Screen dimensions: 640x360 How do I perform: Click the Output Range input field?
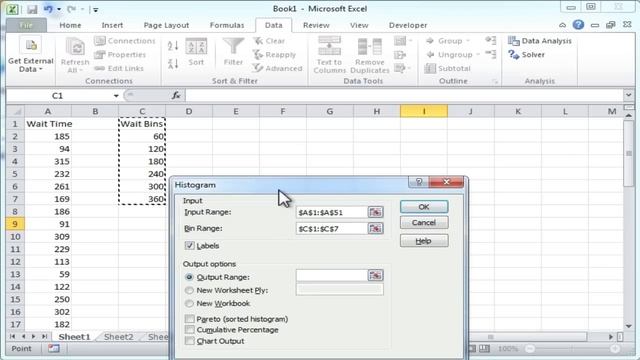click(x=331, y=276)
